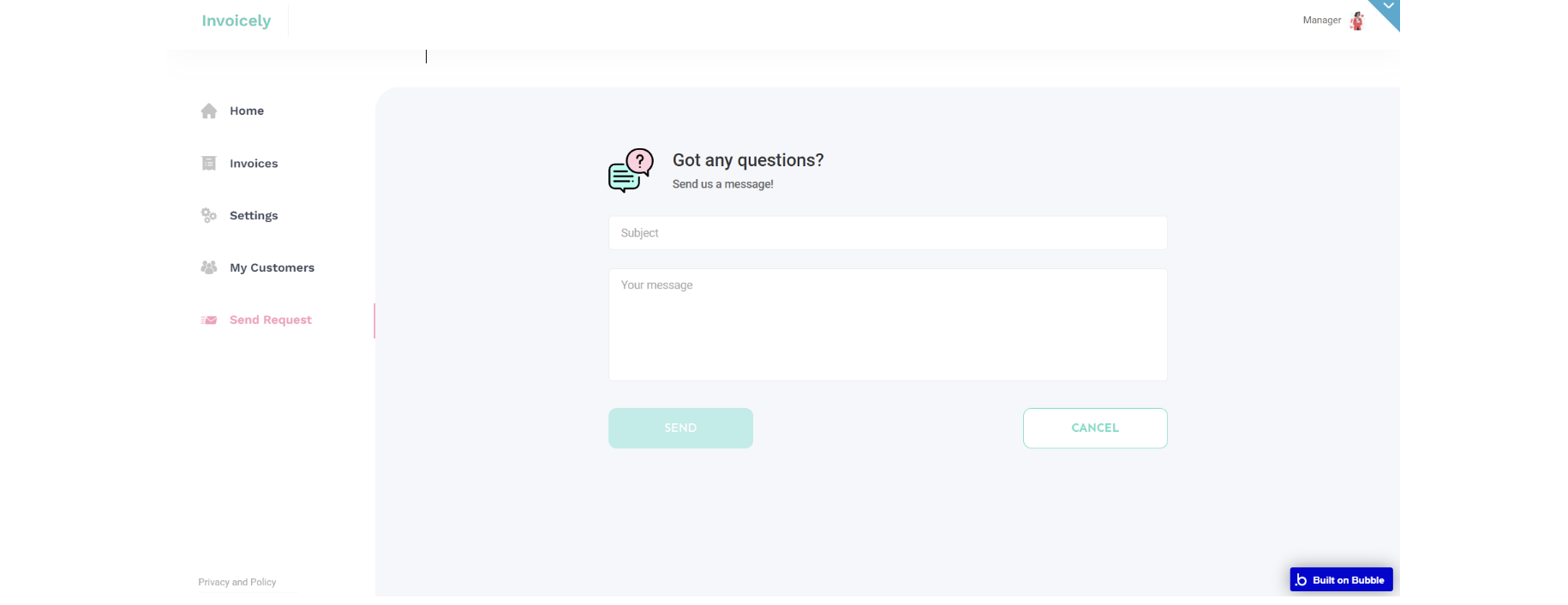This screenshot has height=605, width=1568.
Task: Click the Invoicely logo link
Action: [236, 21]
